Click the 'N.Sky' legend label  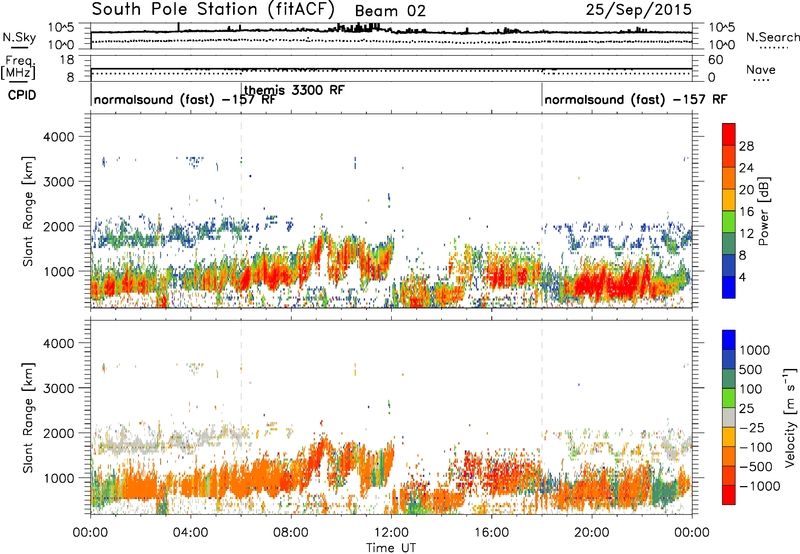point(19,37)
